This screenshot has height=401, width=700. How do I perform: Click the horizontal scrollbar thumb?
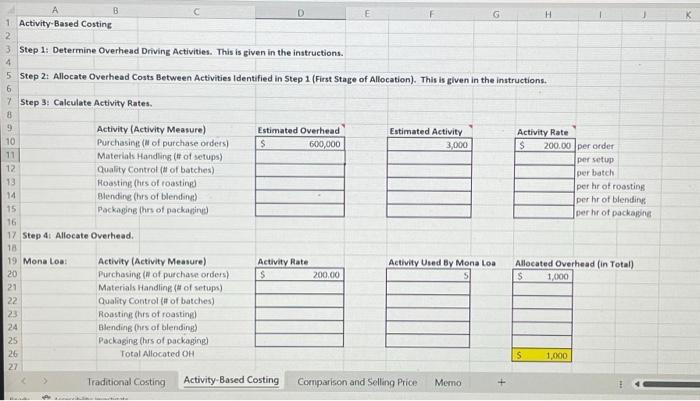pyautogui.click(x=671, y=384)
